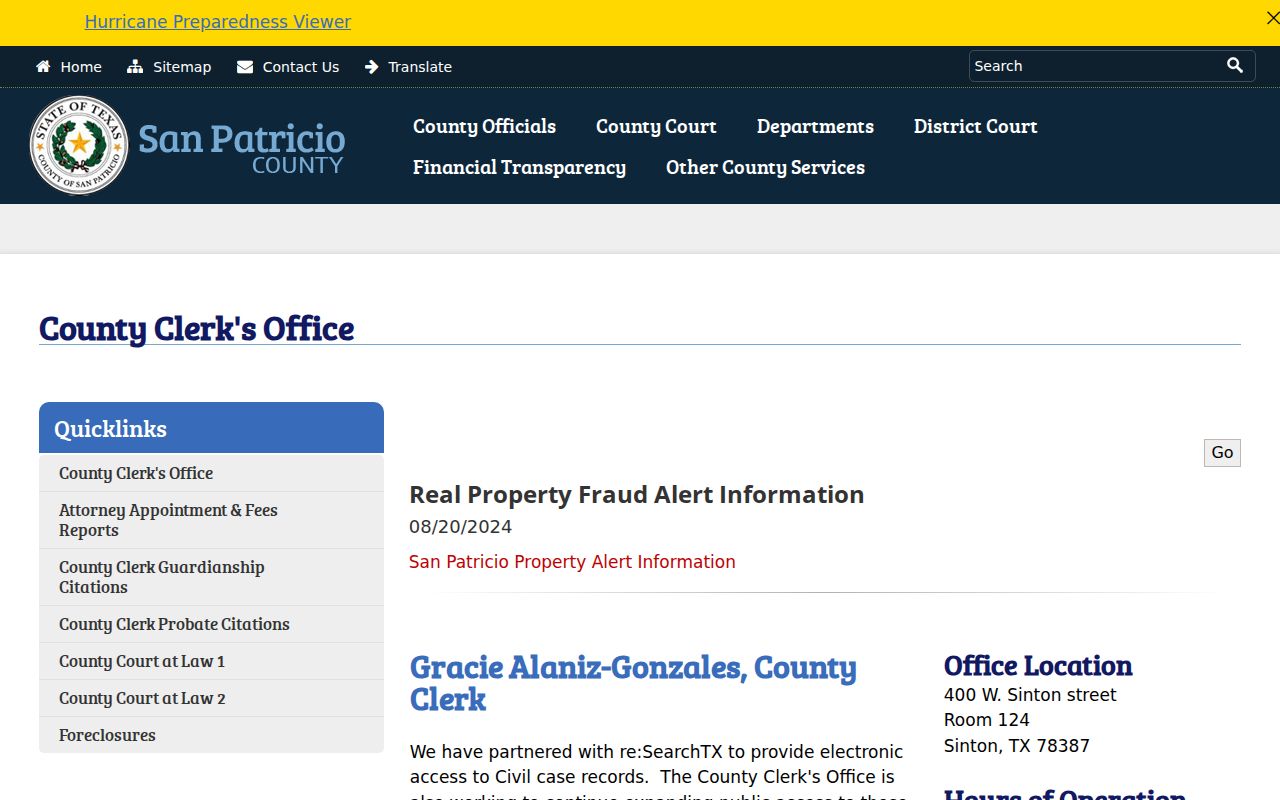Image resolution: width=1280 pixels, height=800 pixels.
Task: Click the search magnifier icon
Action: (1235, 65)
